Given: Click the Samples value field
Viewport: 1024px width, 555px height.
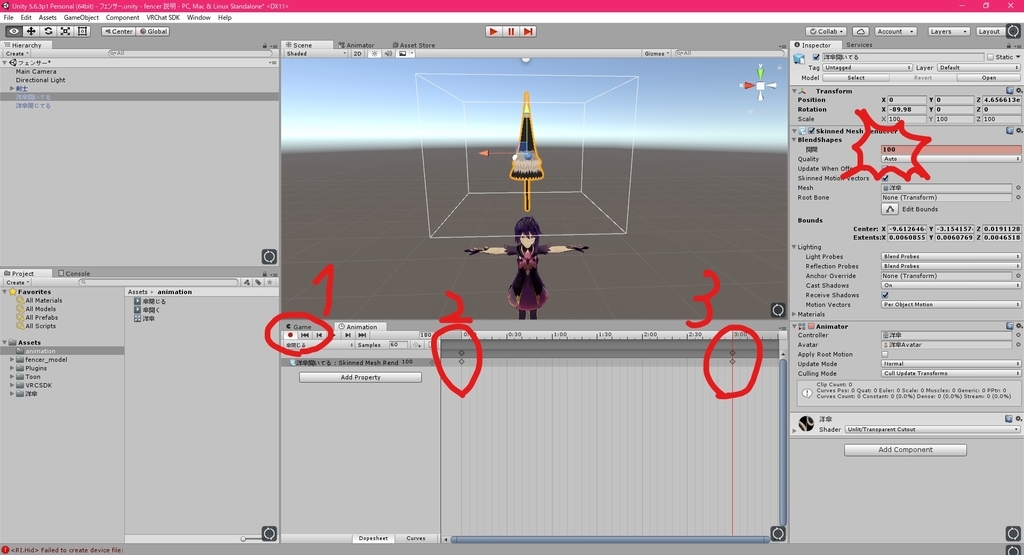Looking at the screenshot, I should click(398, 345).
